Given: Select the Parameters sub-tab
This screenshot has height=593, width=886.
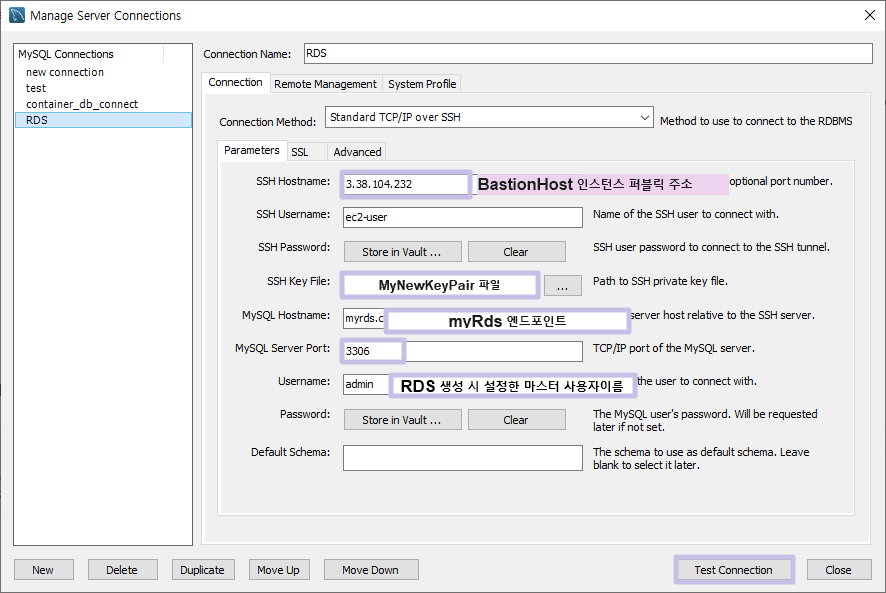Looking at the screenshot, I should point(251,150).
